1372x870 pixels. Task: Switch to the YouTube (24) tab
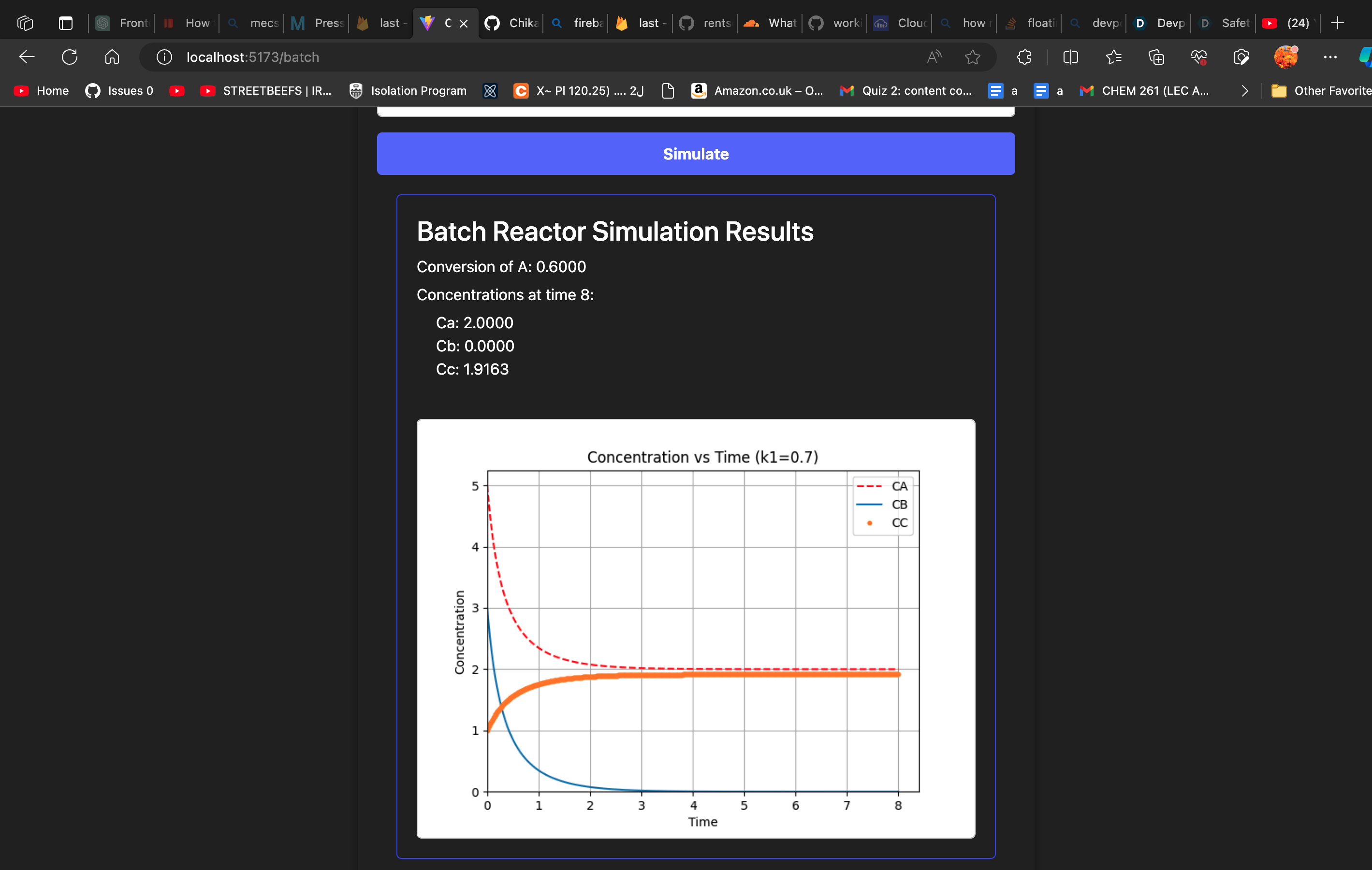tap(1289, 23)
